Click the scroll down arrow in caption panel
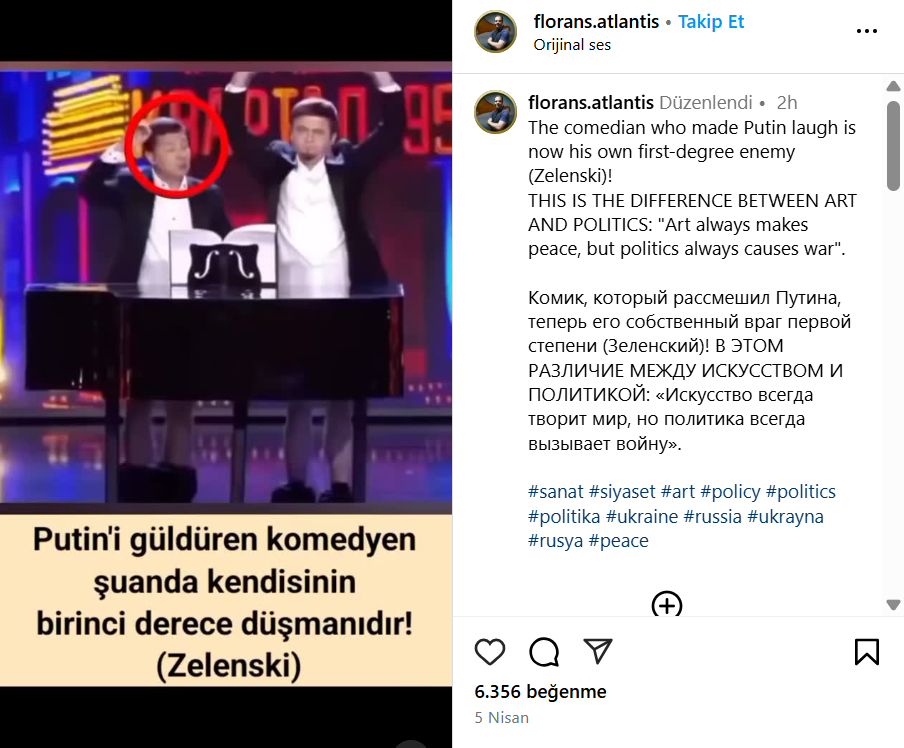This screenshot has width=904, height=748. coord(893,605)
